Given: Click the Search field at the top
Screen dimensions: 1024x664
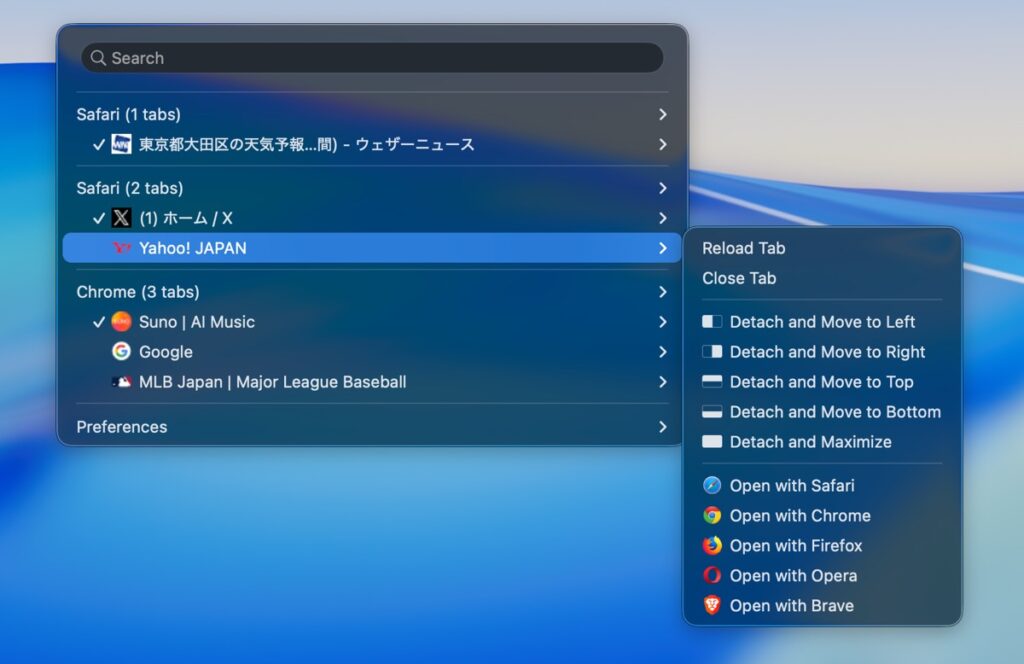Looking at the screenshot, I should (372, 58).
